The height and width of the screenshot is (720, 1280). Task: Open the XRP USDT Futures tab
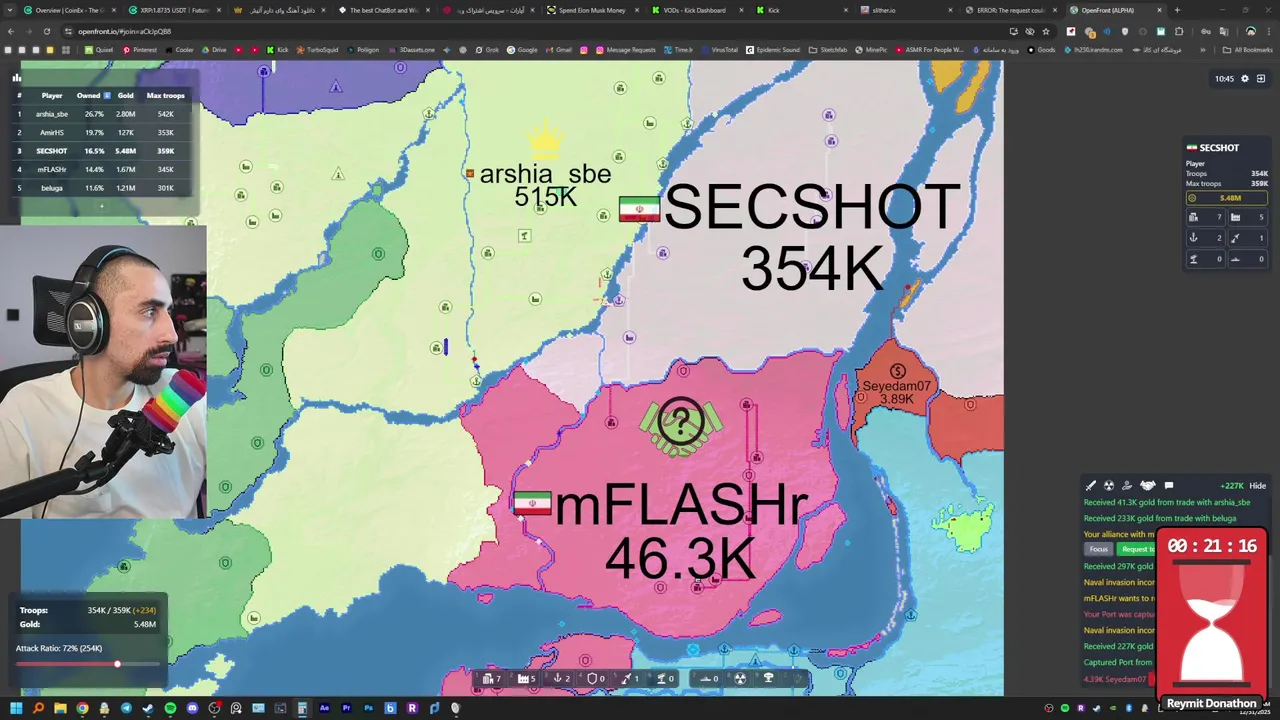coord(174,10)
